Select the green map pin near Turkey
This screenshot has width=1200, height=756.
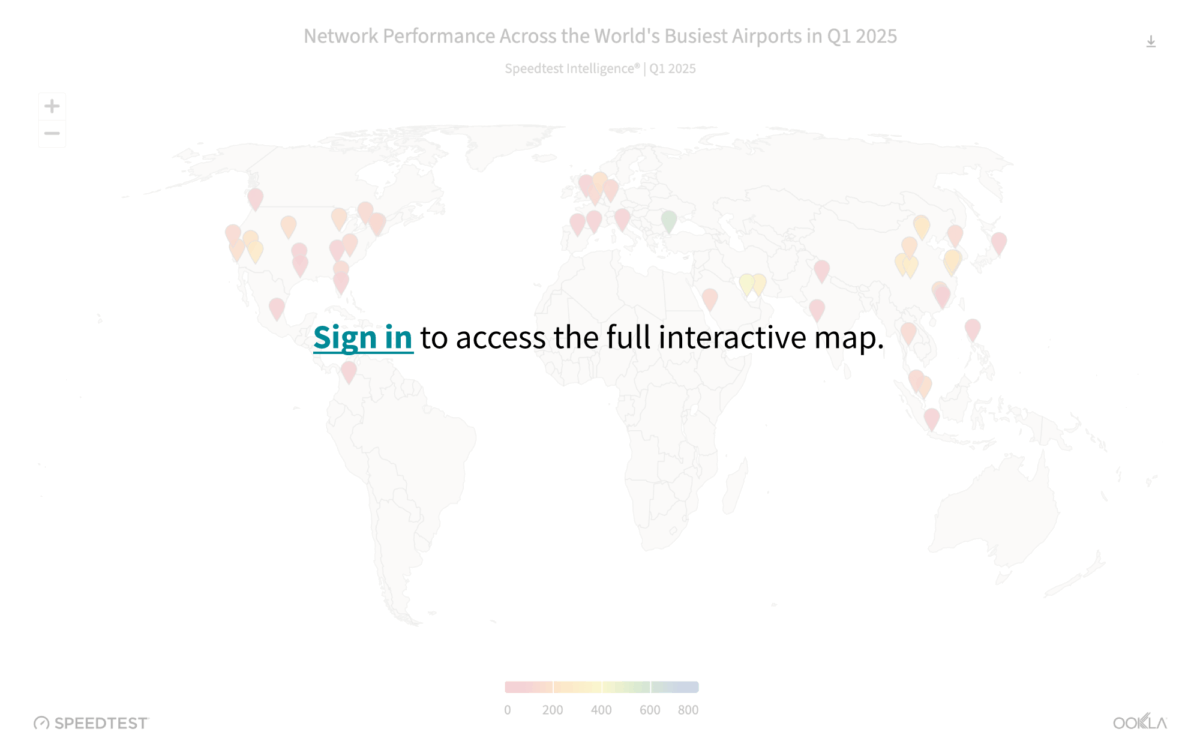point(669,220)
